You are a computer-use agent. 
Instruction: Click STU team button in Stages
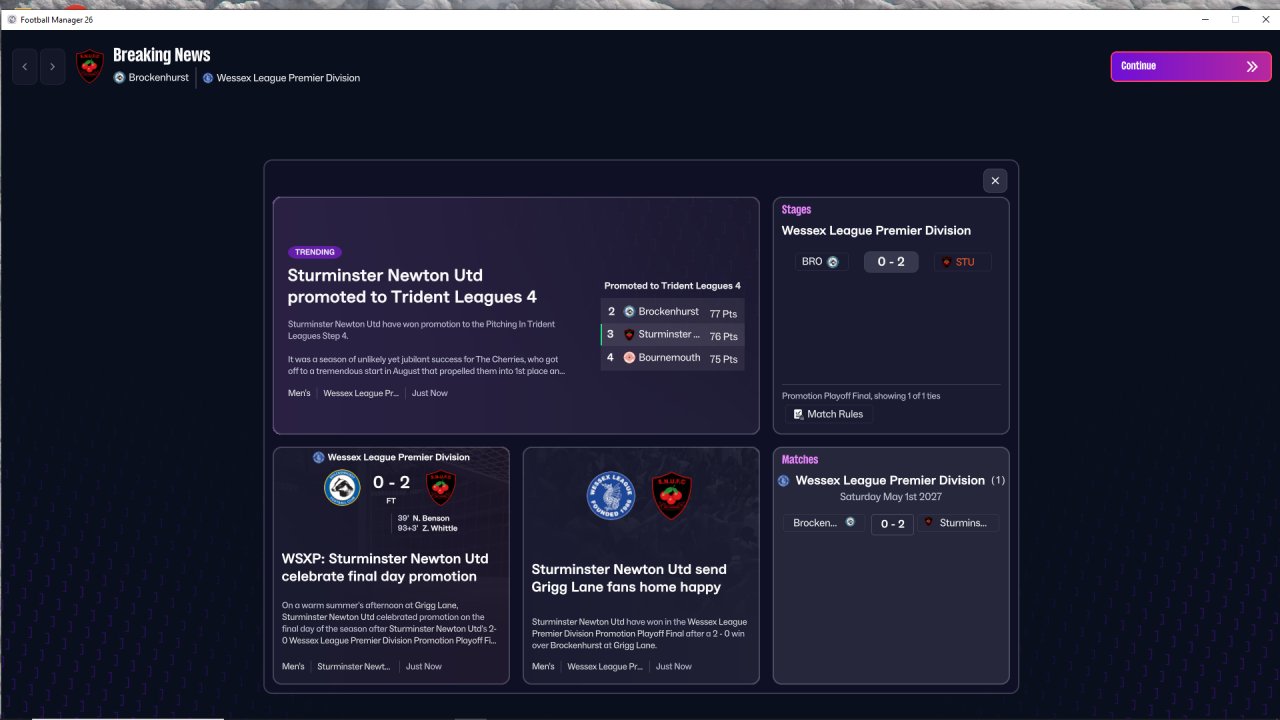coord(962,262)
